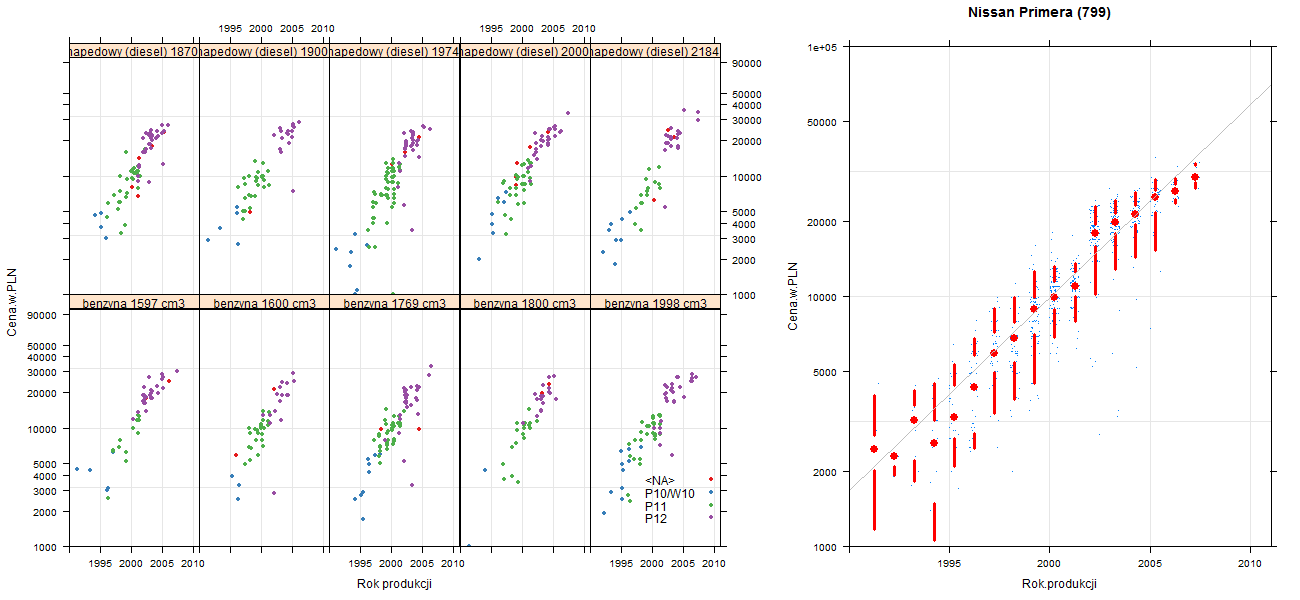Image resolution: width=1300 pixels, height=600 pixels.
Task: Click 'Rok produkcji' axis label under lattice panels
Action: [394, 585]
